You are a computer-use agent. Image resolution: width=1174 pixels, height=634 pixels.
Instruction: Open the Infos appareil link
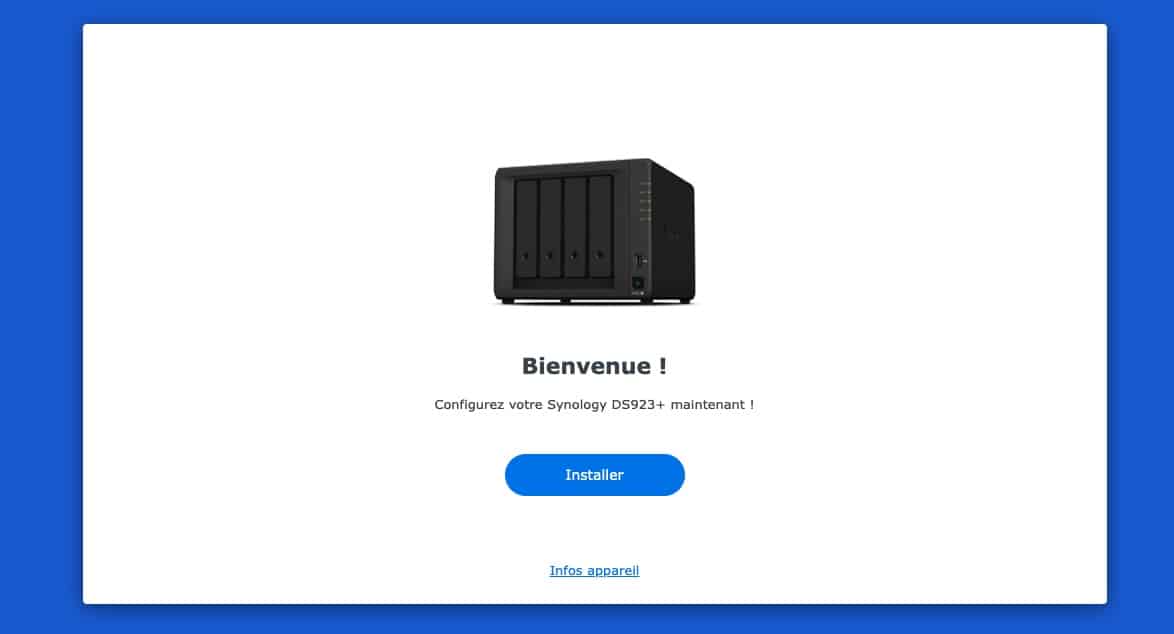click(594, 570)
